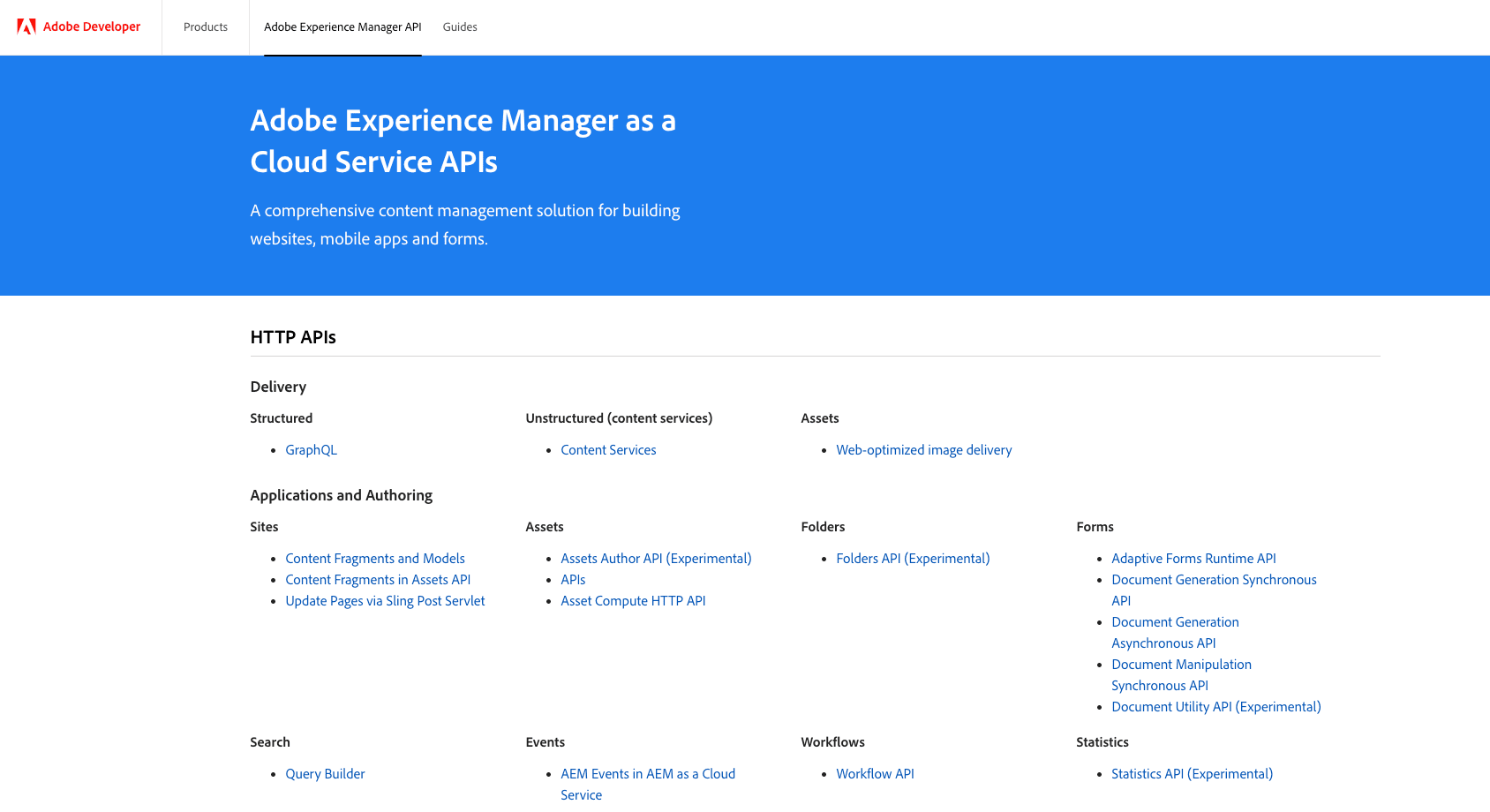The height and width of the screenshot is (812, 1490).
Task: Select the Adobe Experience Manager API tab
Action: [x=342, y=26]
